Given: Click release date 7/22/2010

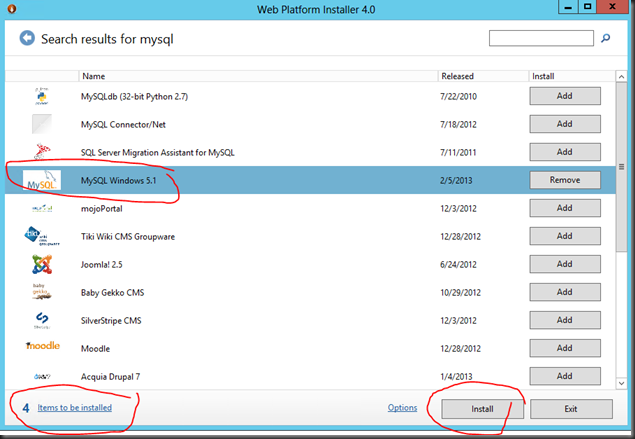Looking at the screenshot, I should point(458,96).
